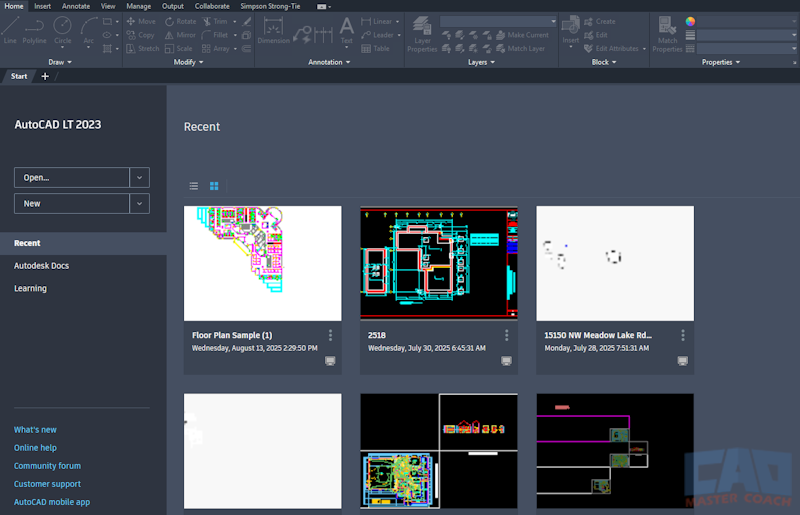Add a new drawing tab

coord(45,77)
